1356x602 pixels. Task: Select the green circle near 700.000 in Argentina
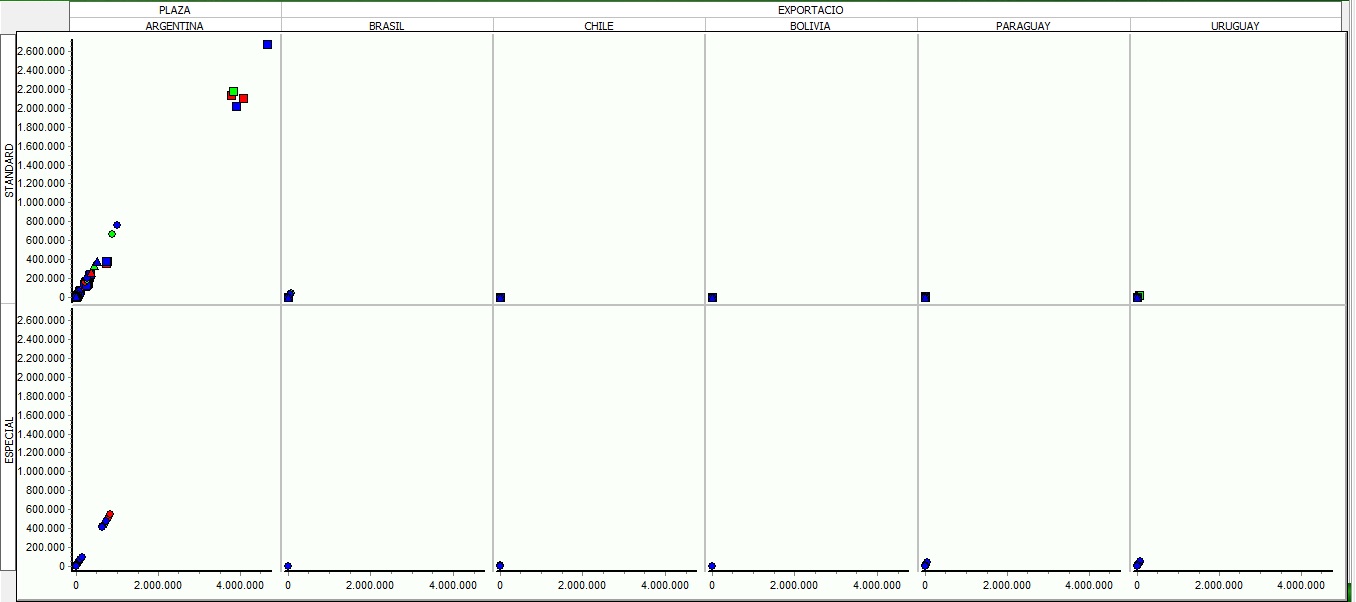112,234
